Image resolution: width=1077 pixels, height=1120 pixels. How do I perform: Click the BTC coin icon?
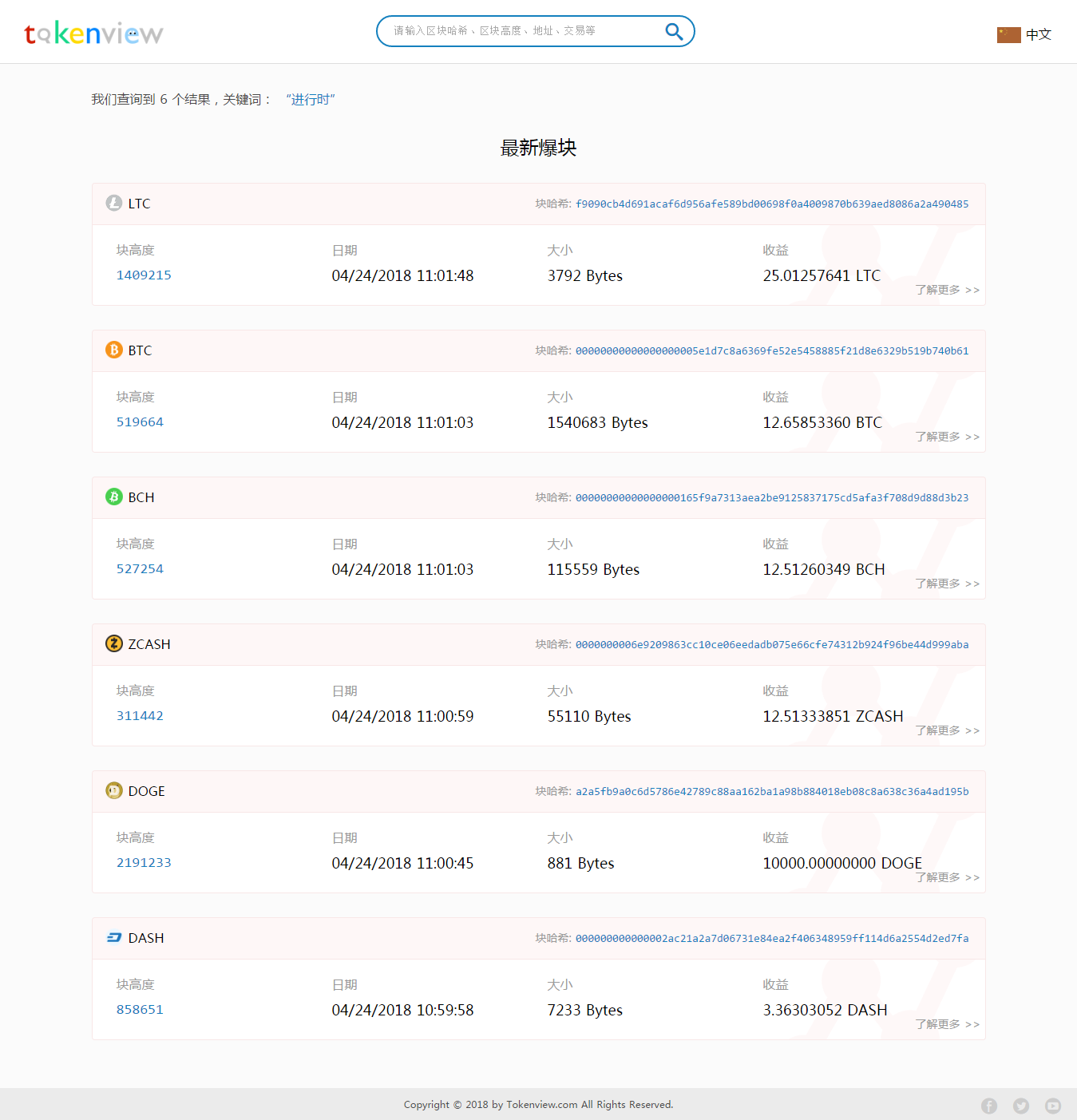click(x=114, y=350)
